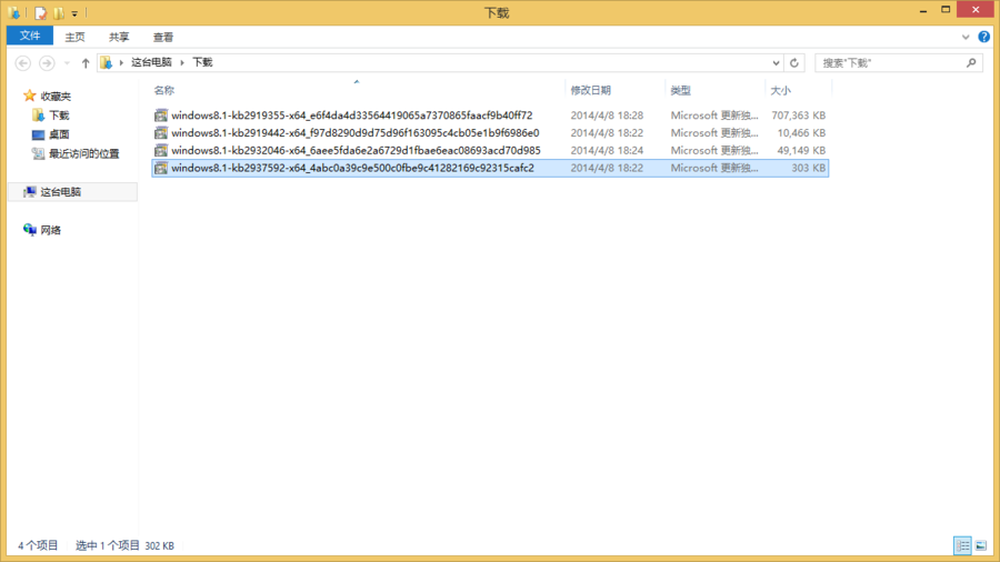The width and height of the screenshot is (1000, 562).
Task: Click the update package icon for kb2919442
Action: click(x=161, y=133)
